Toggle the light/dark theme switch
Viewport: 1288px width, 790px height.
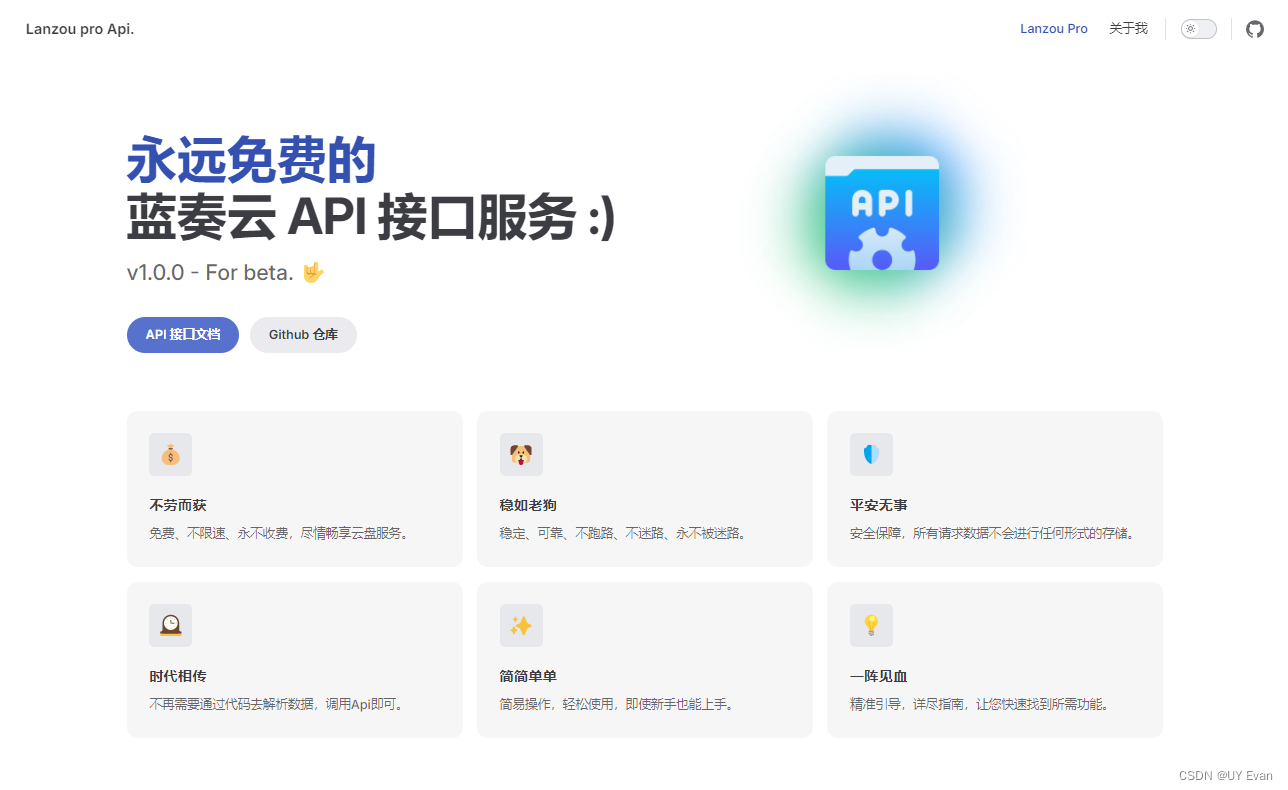pyautogui.click(x=1199, y=29)
